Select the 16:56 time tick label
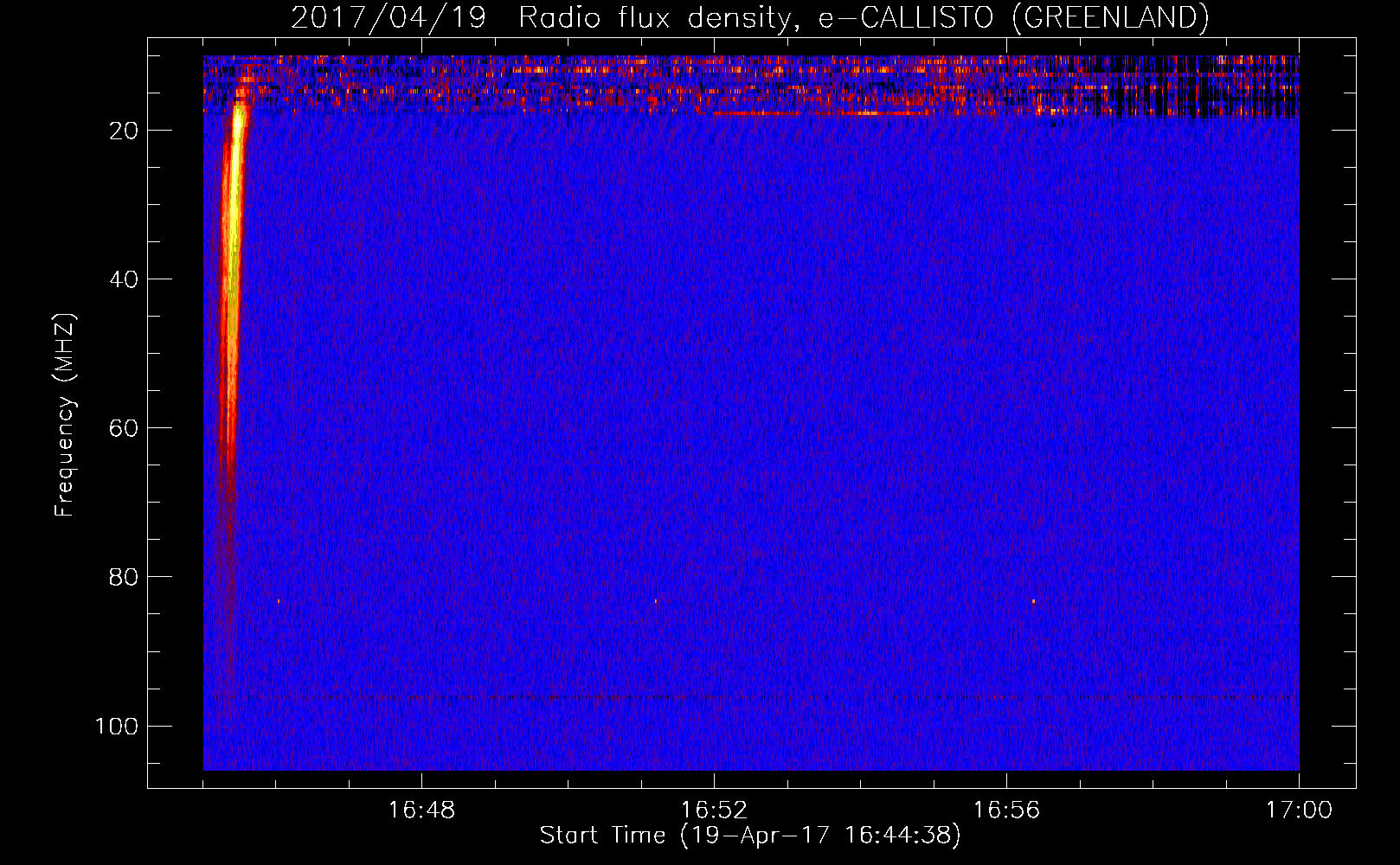This screenshot has height=865, width=1400. tap(1006, 811)
